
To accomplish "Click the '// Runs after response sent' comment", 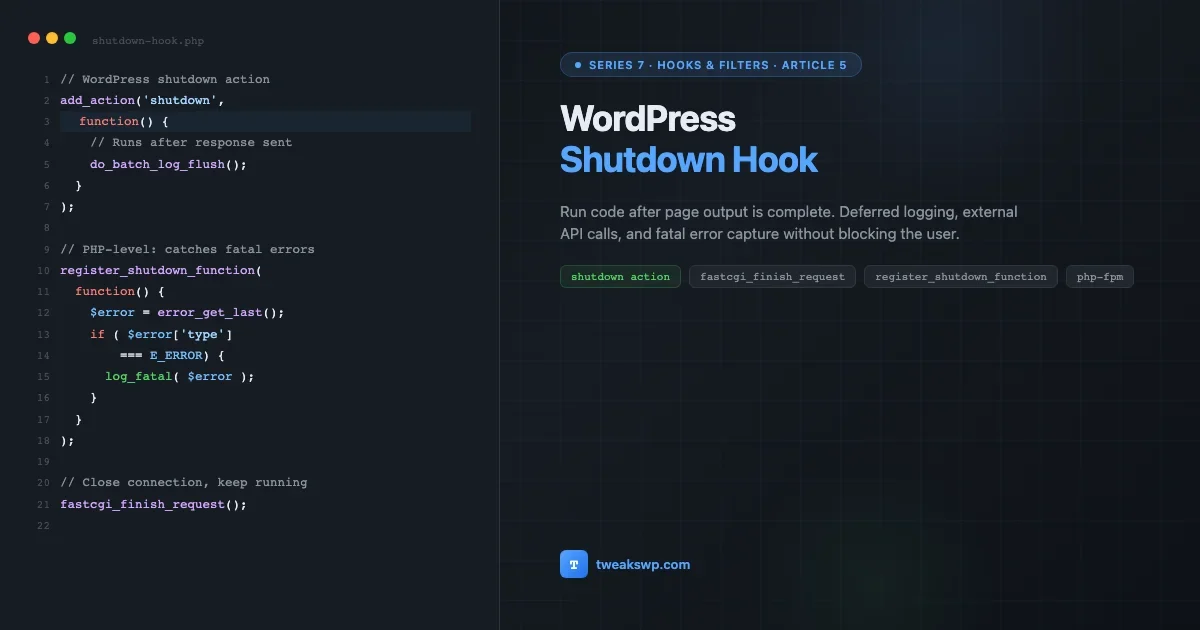I will tap(191, 142).
